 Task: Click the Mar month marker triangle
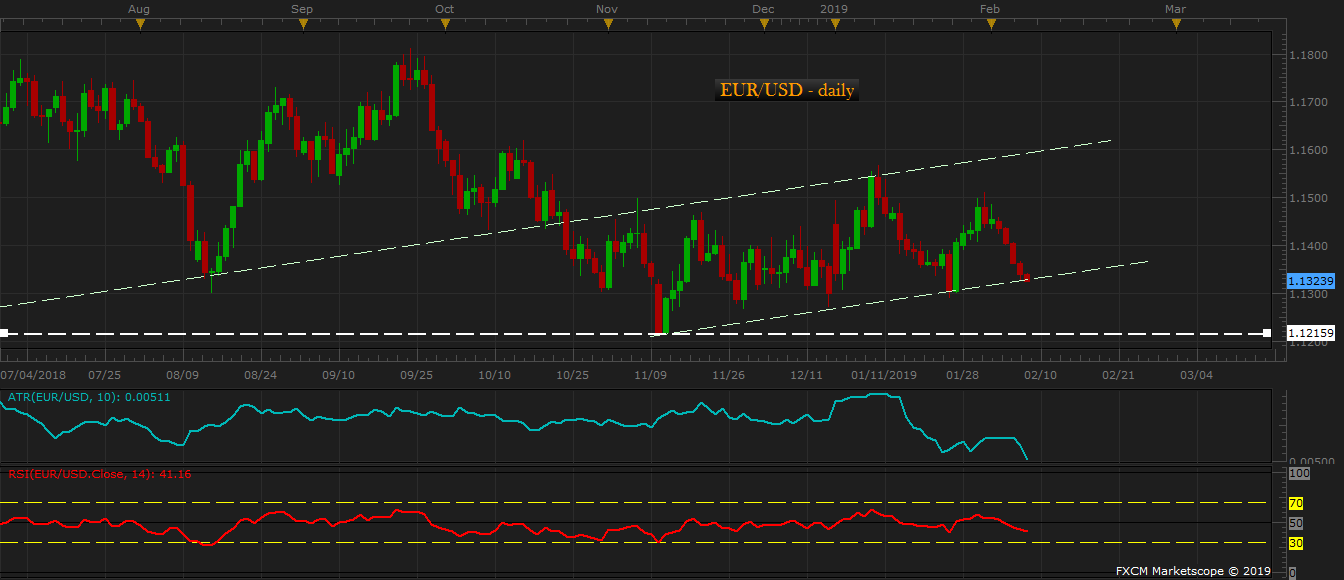tap(1176, 25)
